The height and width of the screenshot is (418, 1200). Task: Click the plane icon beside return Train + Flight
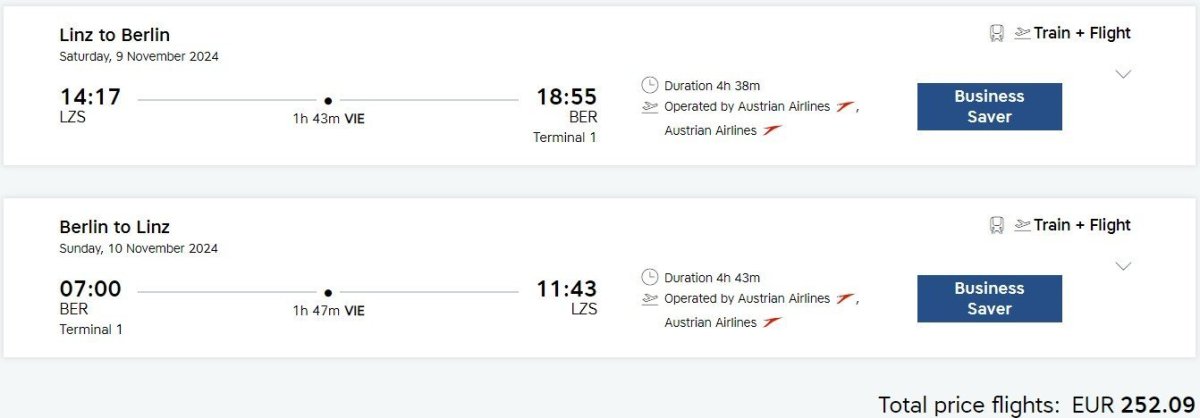click(x=1022, y=225)
